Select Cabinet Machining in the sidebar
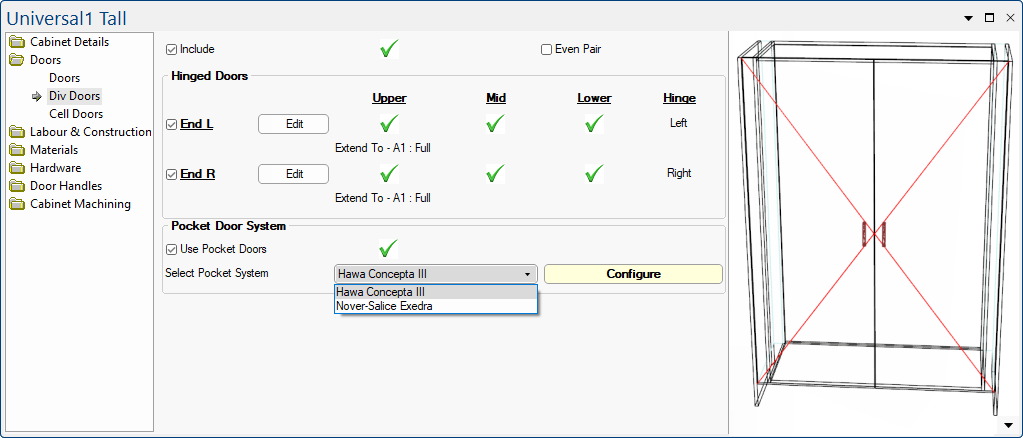The width and height of the screenshot is (1023, 438). point(80,204)
